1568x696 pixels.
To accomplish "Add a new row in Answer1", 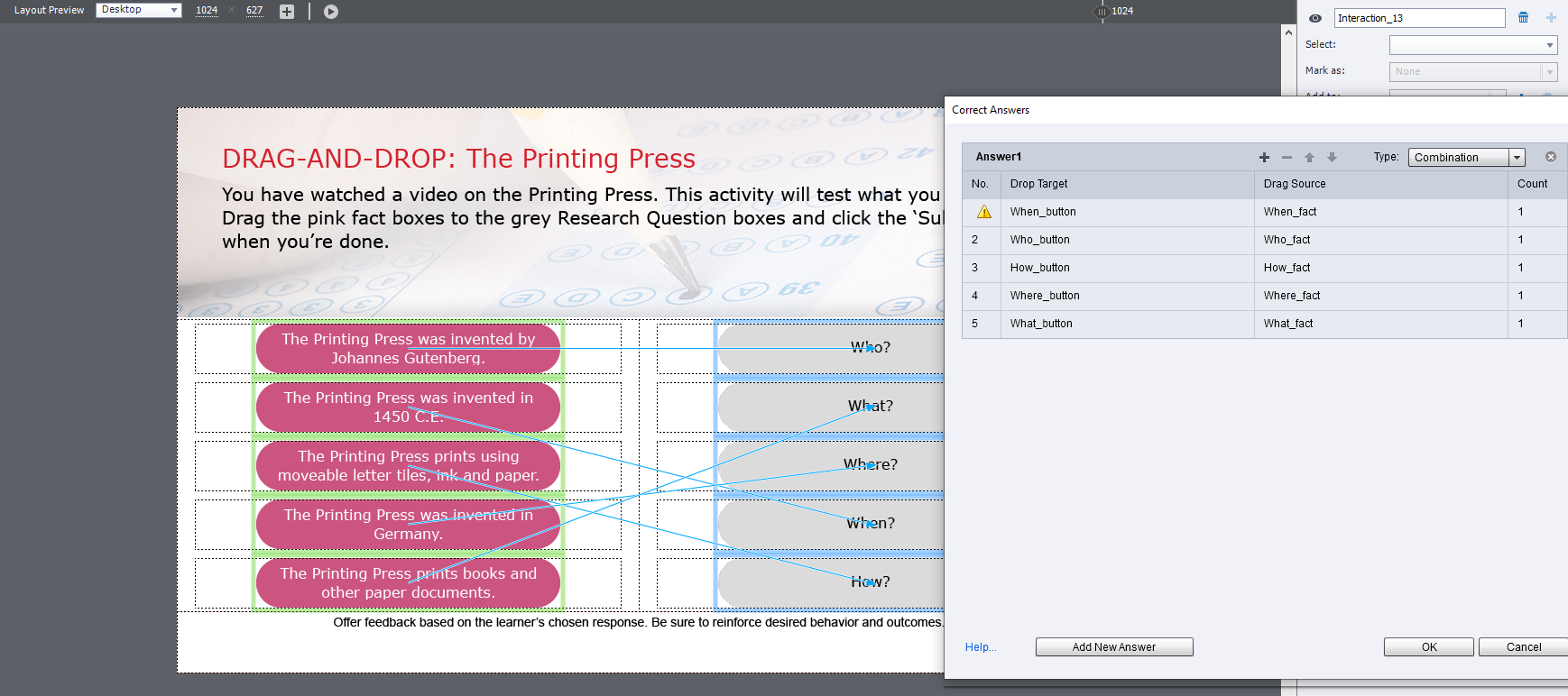I will tap(1264, 158).
